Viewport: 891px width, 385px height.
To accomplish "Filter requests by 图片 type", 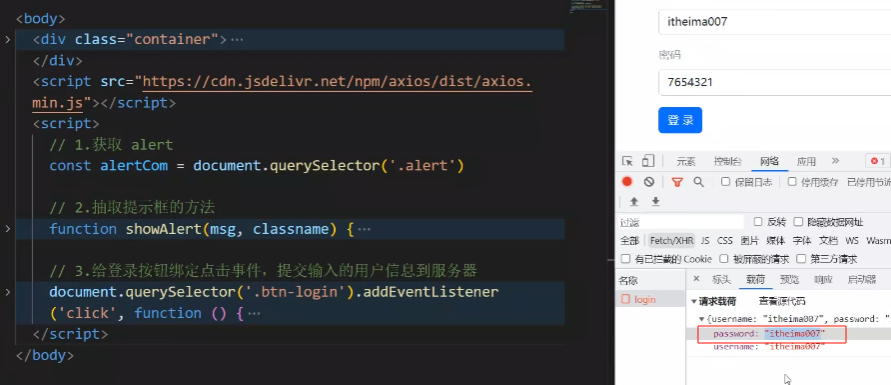I will pyautogui.click(x=750, y=240).
